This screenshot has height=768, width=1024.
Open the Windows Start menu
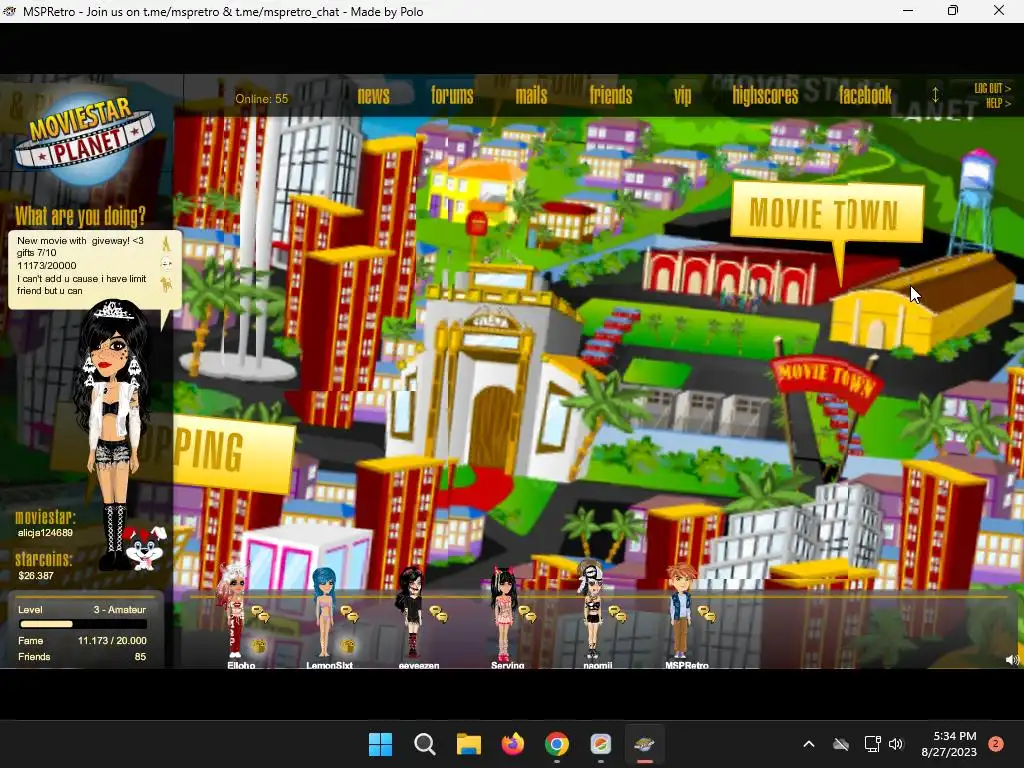coord(380,744)
